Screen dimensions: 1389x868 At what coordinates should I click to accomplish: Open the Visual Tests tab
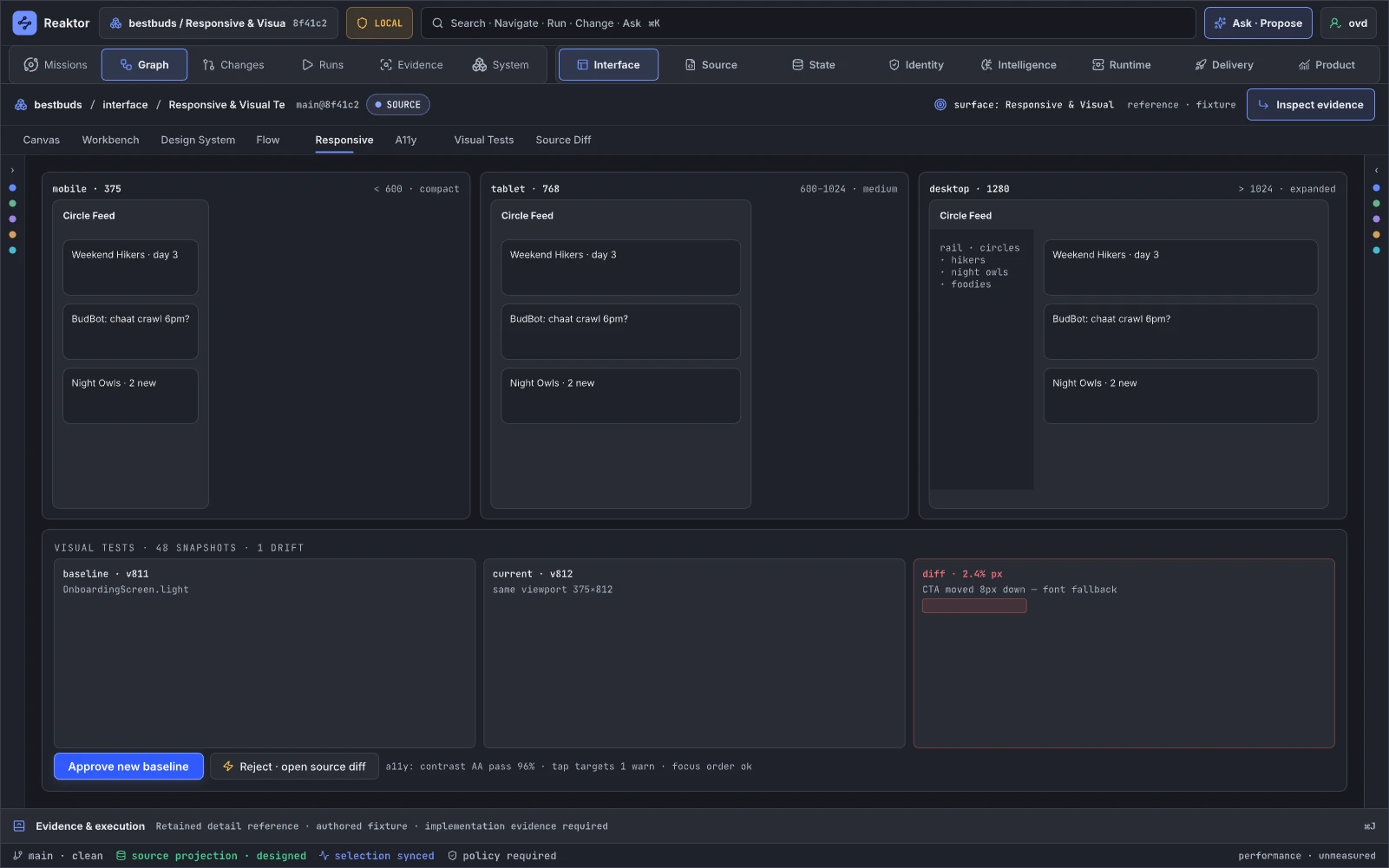tap(484, 140)
